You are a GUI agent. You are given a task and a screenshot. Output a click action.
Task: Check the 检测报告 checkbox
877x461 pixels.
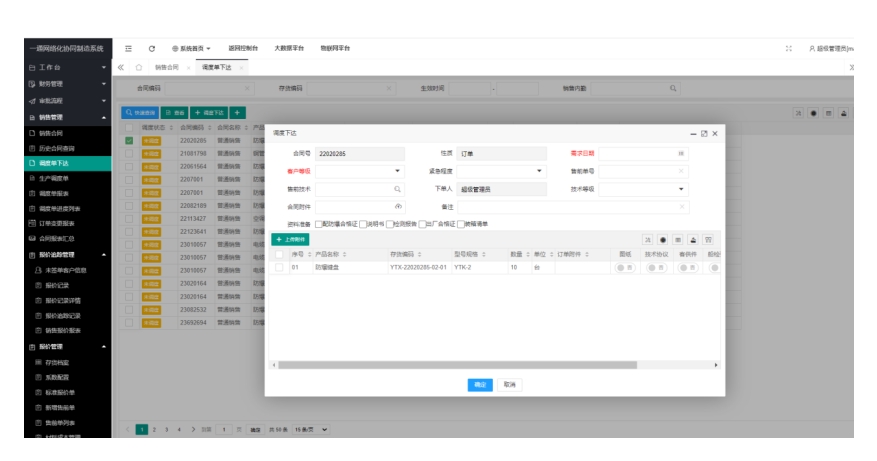[x=391, y=224]
